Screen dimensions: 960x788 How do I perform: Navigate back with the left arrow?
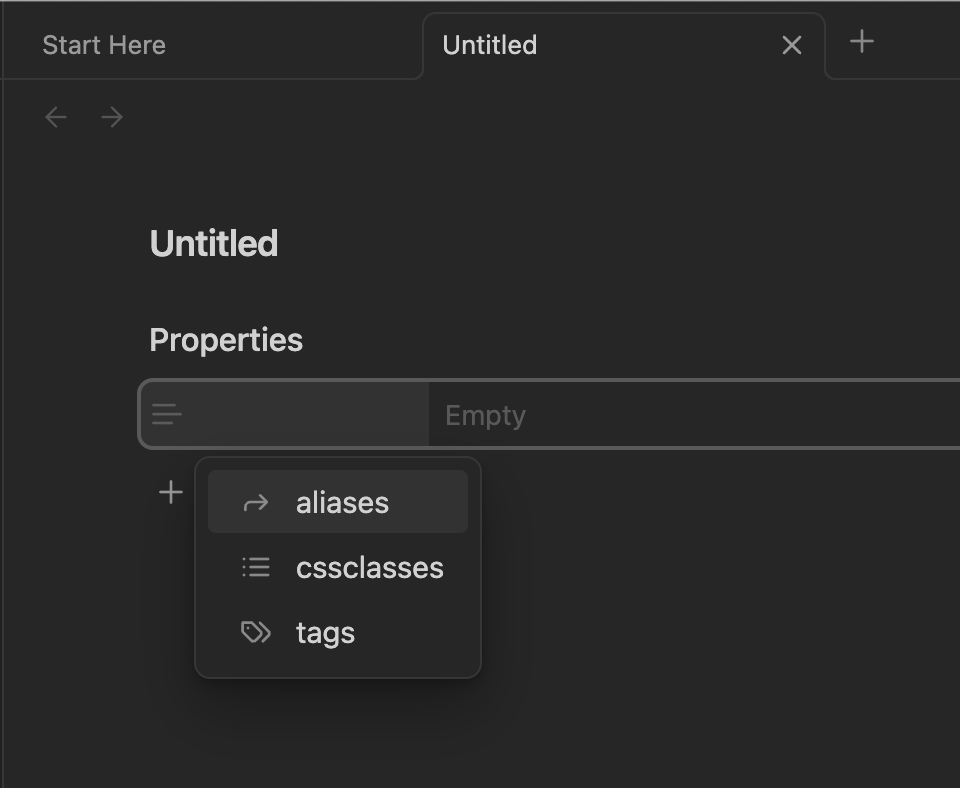point(56,117)
